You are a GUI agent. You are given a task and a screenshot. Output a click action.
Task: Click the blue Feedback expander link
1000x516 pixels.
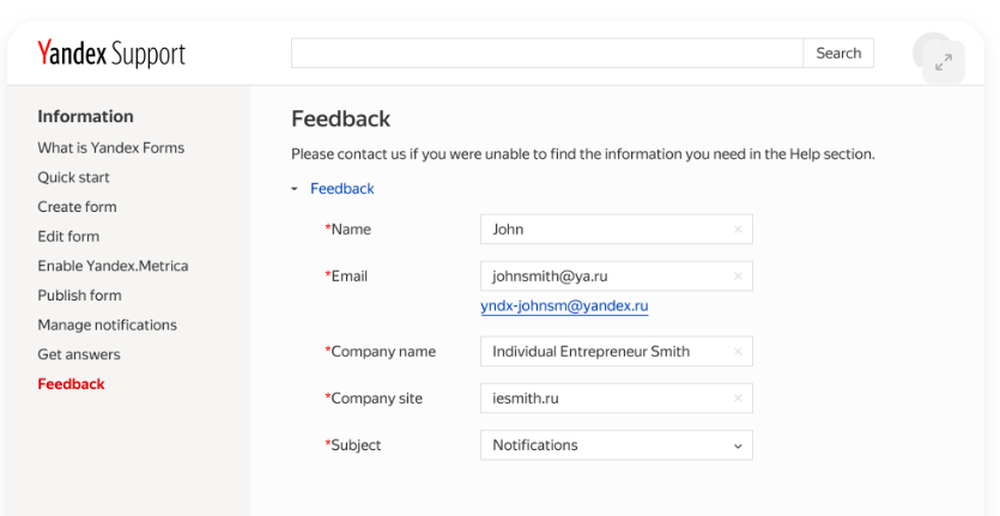(342, 189)
